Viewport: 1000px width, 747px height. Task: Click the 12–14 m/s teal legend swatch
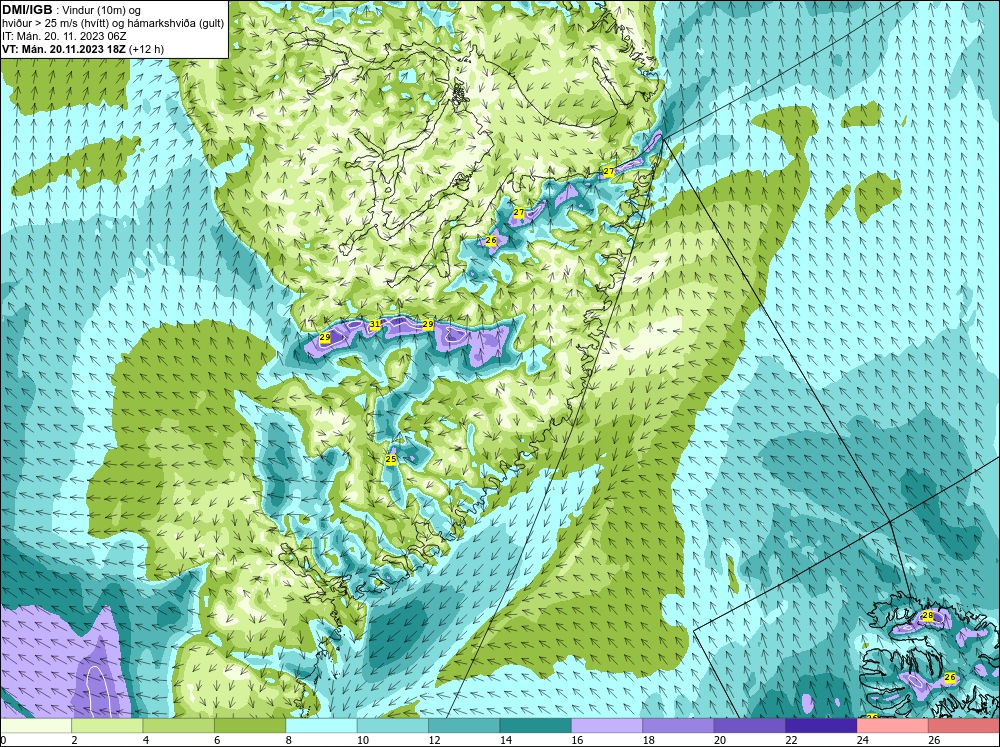pos(464,726)
